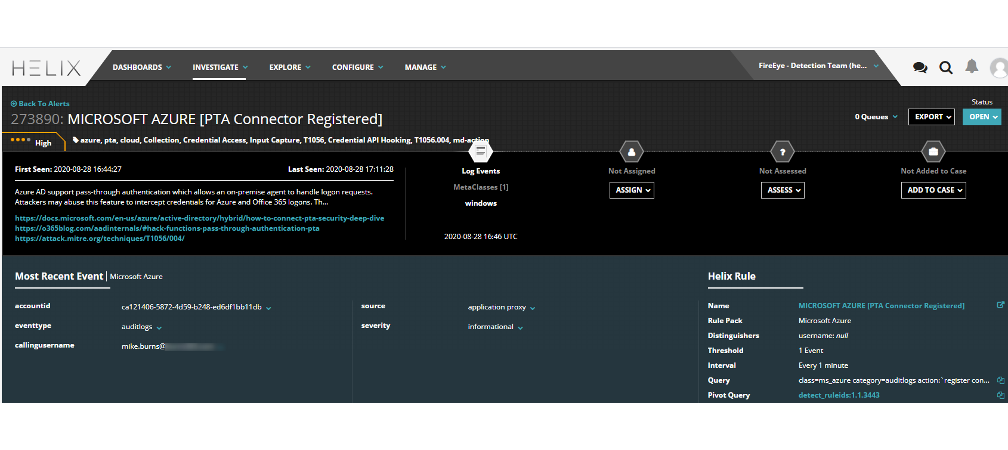Image resolution: width=1008 pixels, height=450 pixels.
Task: Click the Not Assigned person hexagon icon
Action: pos(631,152)
